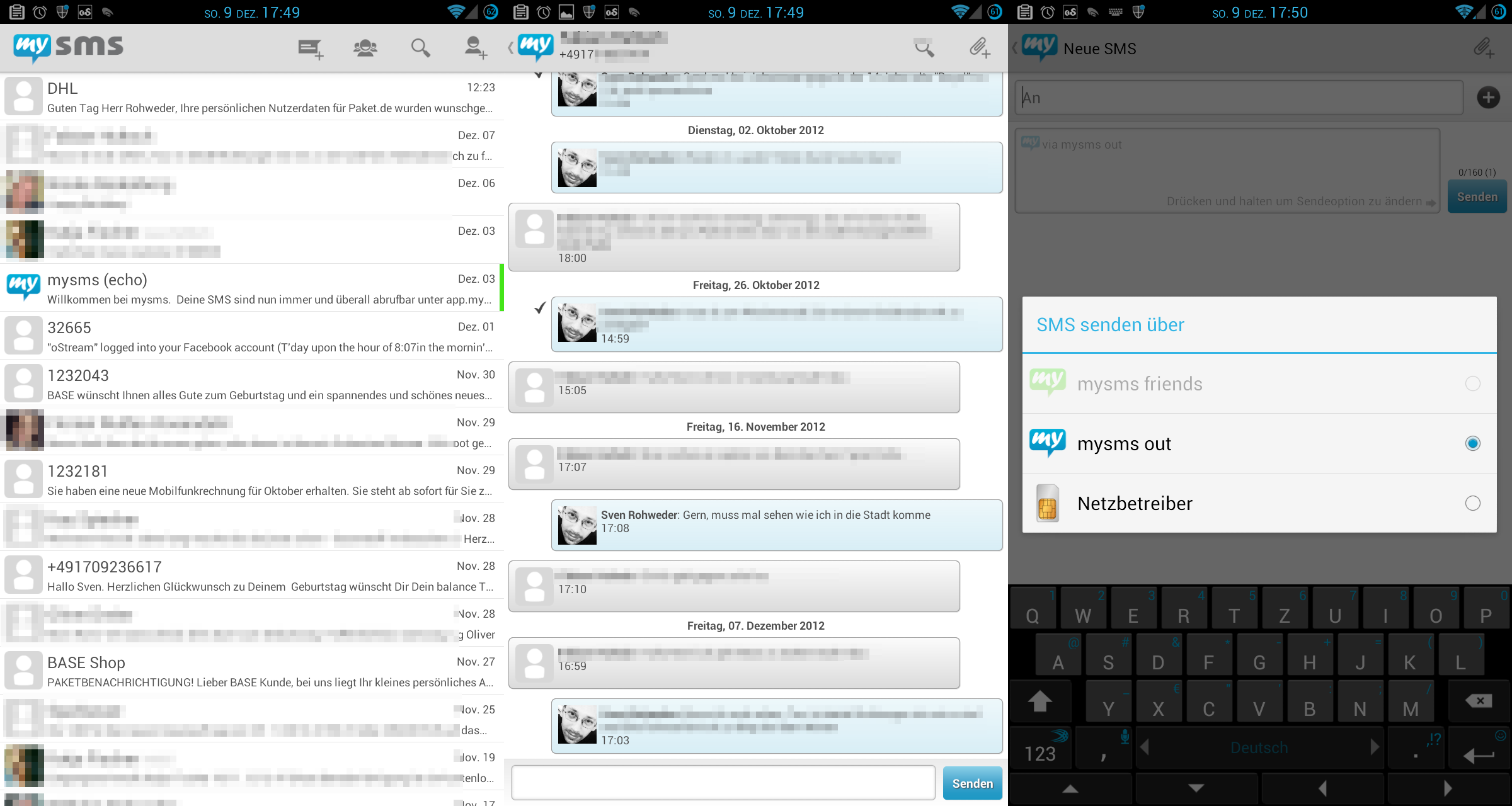The width and height of the screenshot is (1512, 806).
Task: Tap the wifi icon in first status bar
Action: [x=457, y=12]
